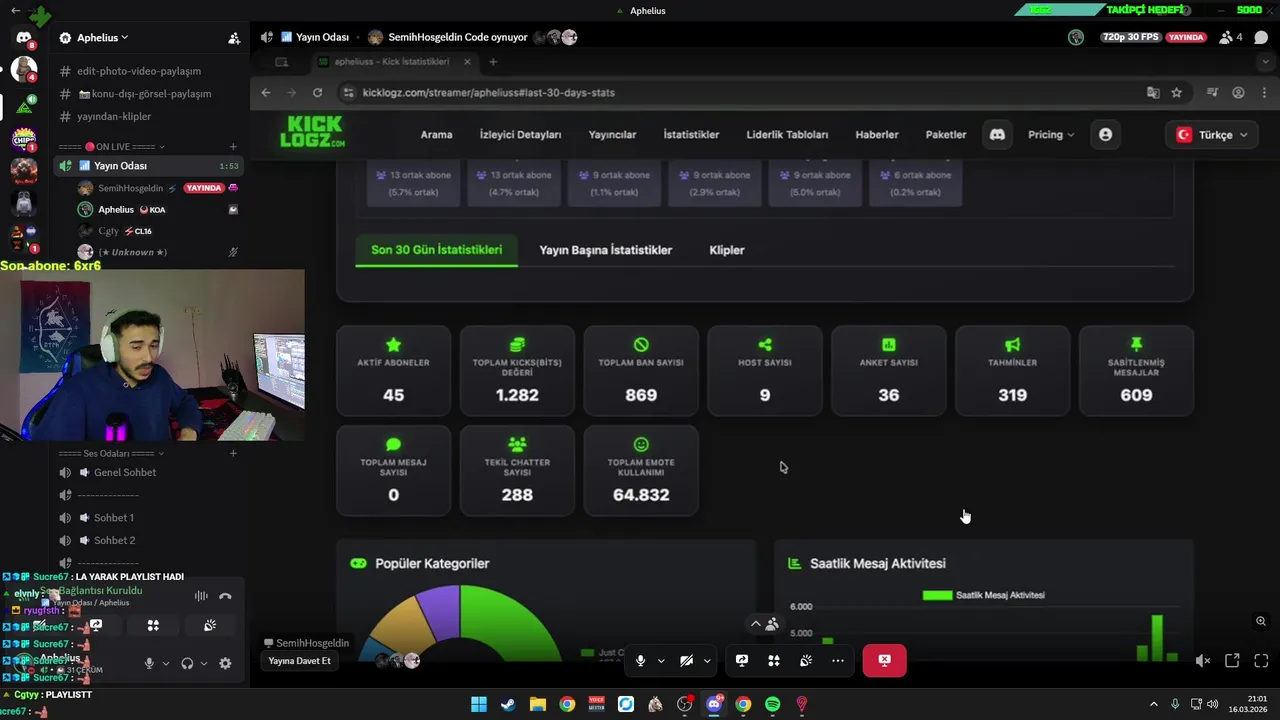Disconnect from voice using the phone icon
1280x720 pixels.
pyautogui.click(x=225, y=596)
